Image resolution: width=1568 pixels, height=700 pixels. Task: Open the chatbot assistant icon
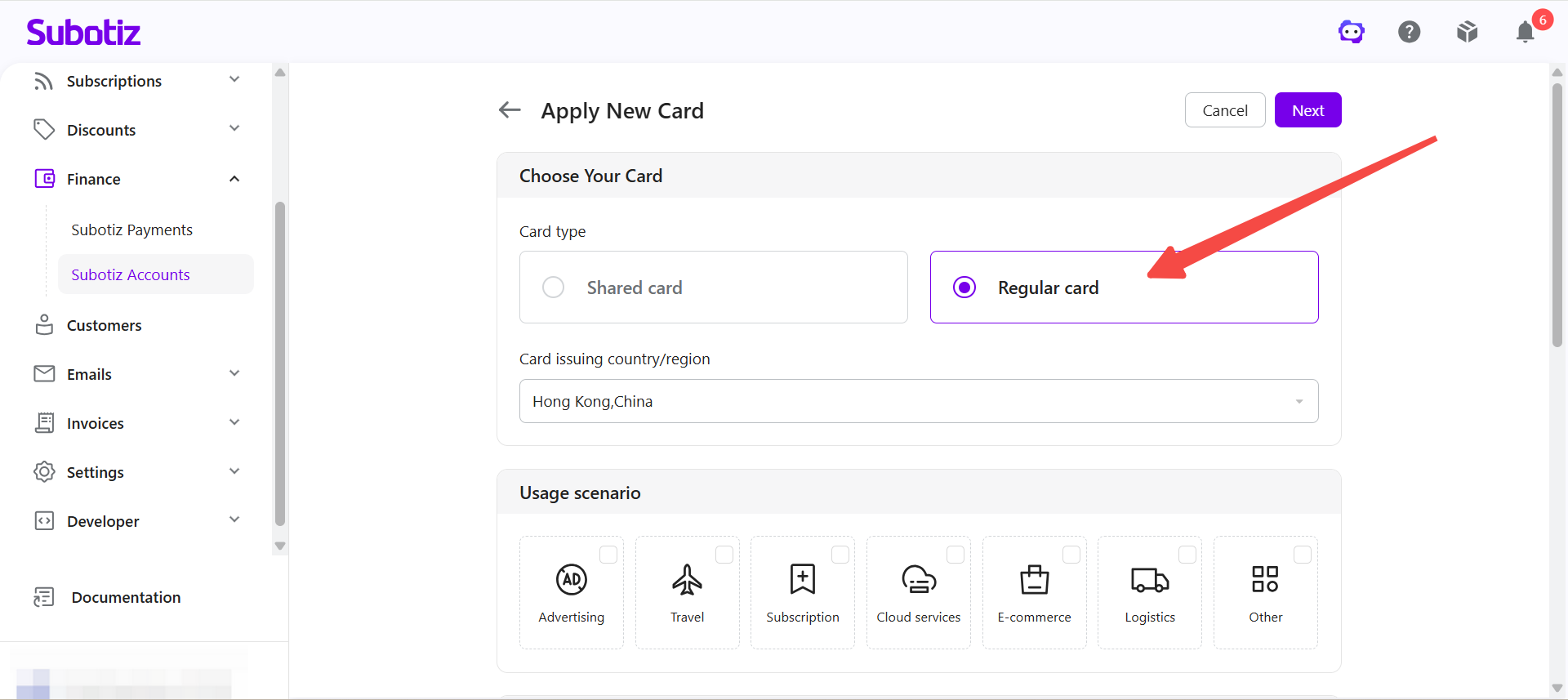click(1352, 32)
